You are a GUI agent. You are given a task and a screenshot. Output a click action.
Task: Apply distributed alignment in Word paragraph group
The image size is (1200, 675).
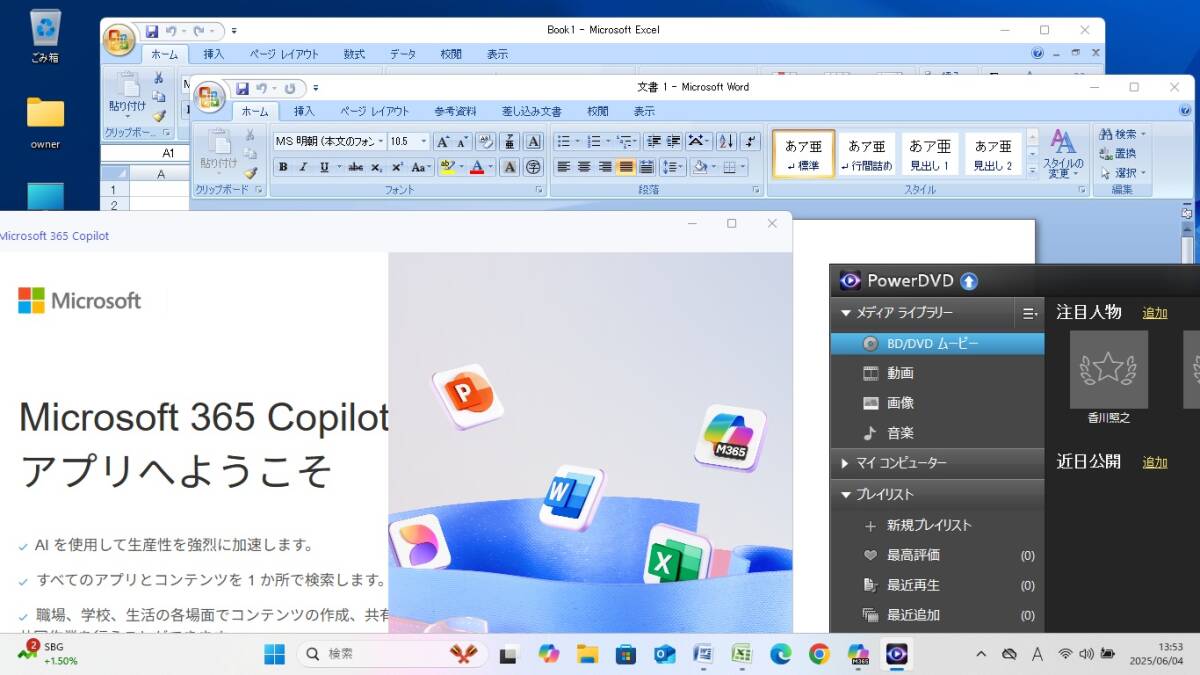(x=646, y=167)
